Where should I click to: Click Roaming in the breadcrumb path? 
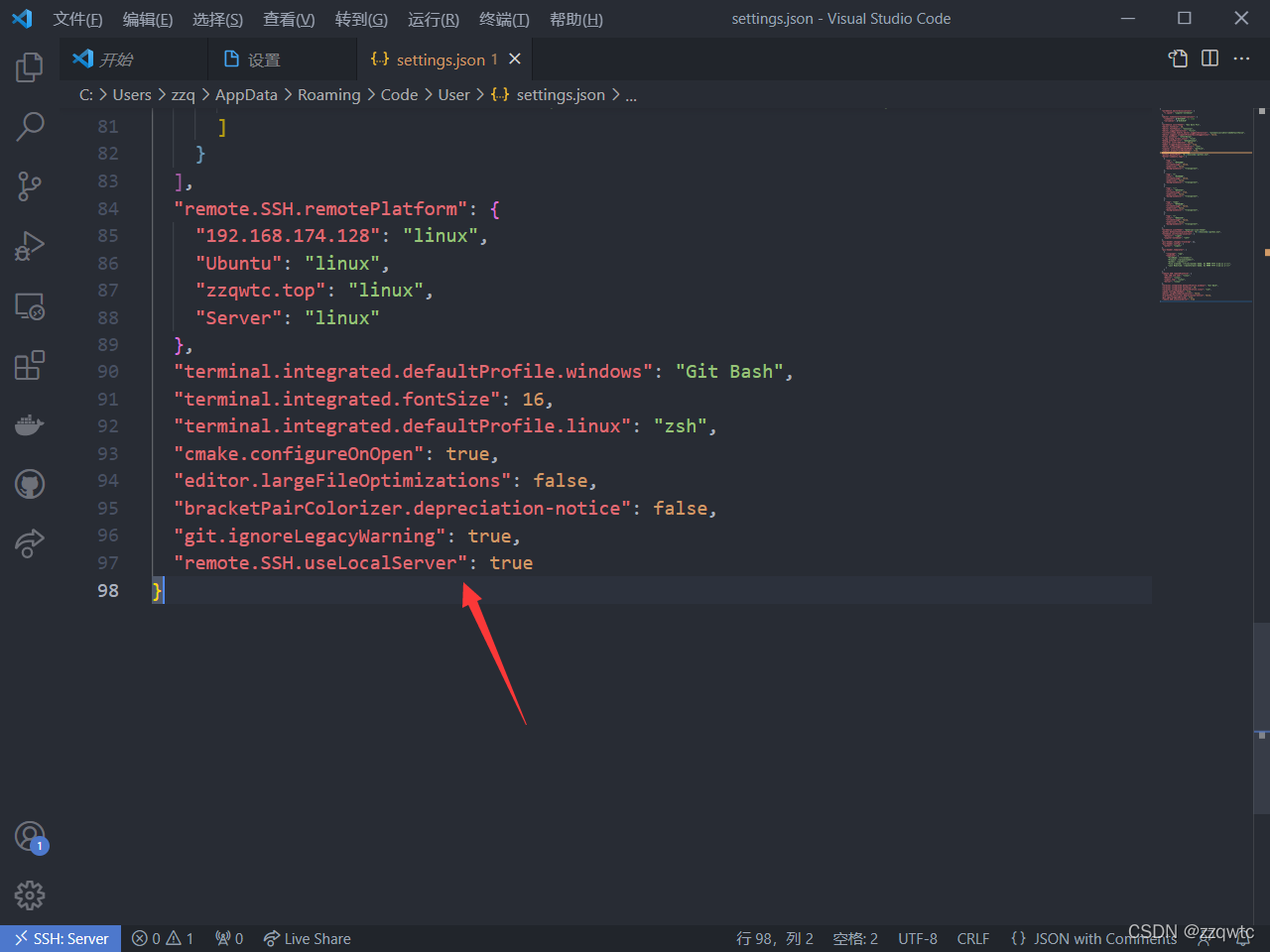pyautogui.click(x=329, y=94)
